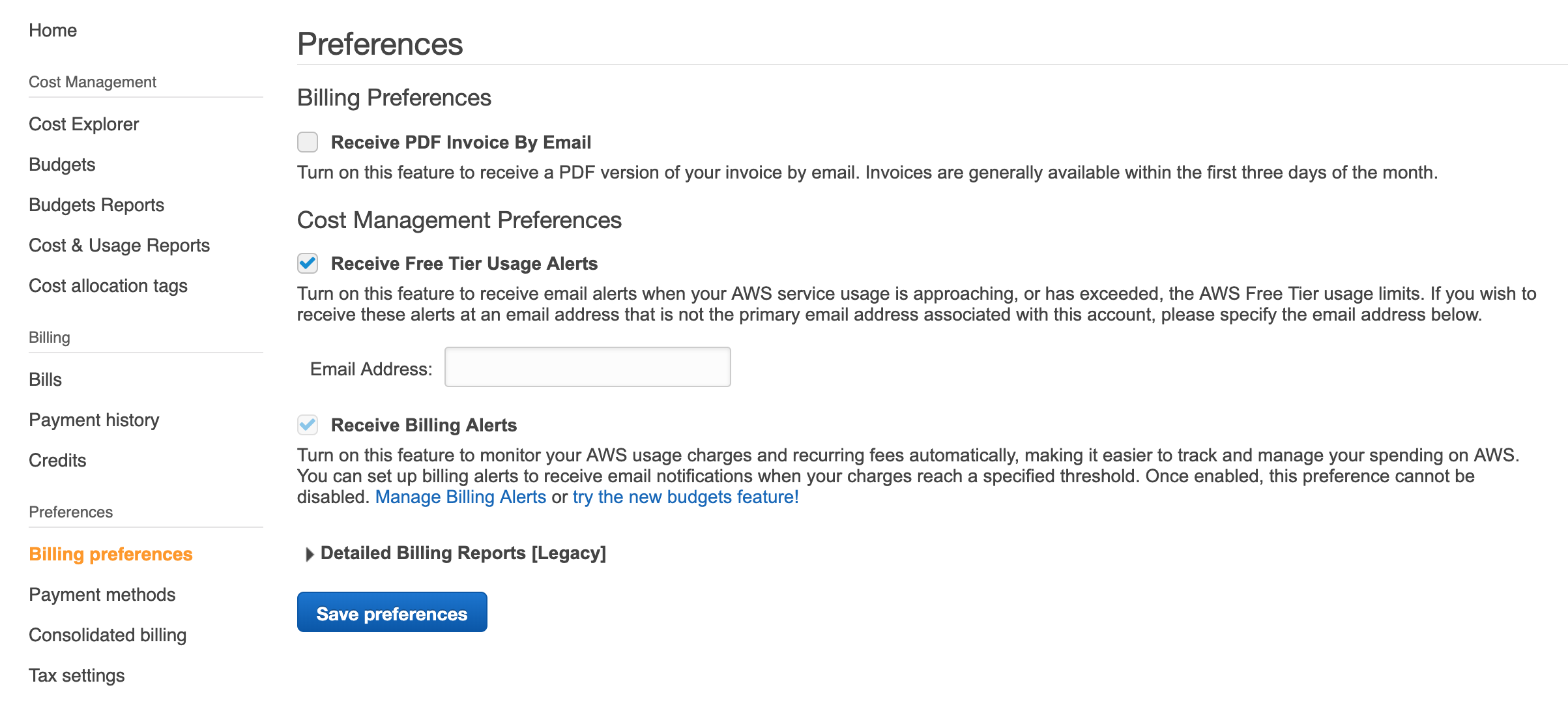Select Budgets in the navigation

(62, 164)
